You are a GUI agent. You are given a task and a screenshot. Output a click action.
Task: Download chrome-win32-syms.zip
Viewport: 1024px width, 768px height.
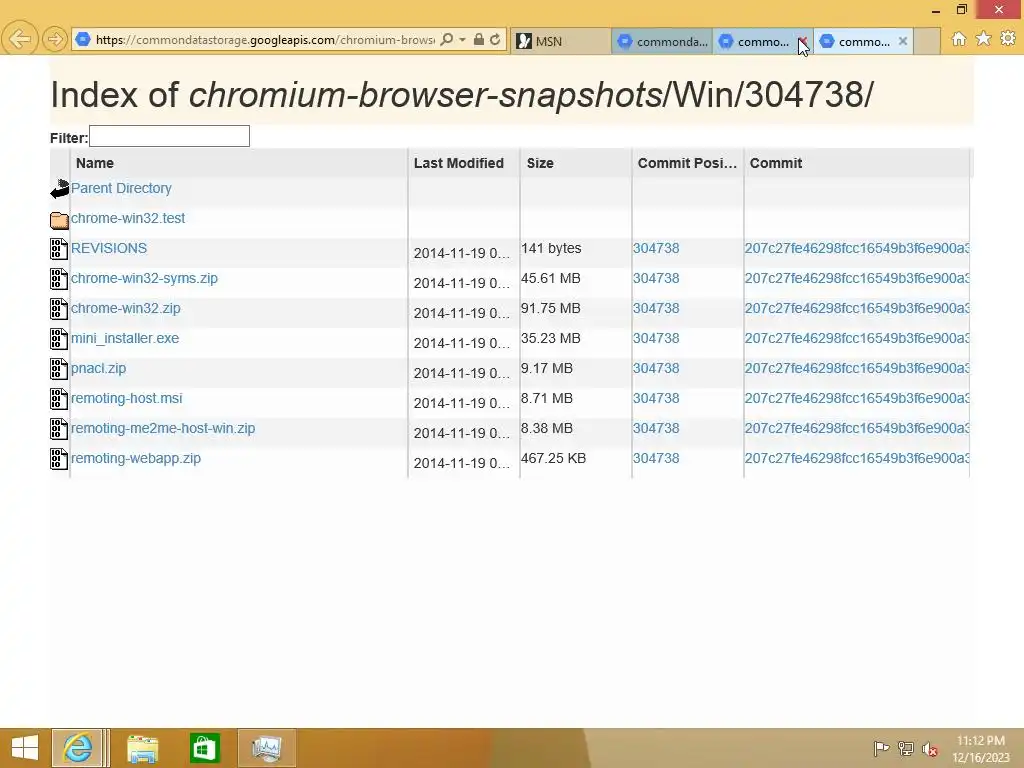point(144,278)
